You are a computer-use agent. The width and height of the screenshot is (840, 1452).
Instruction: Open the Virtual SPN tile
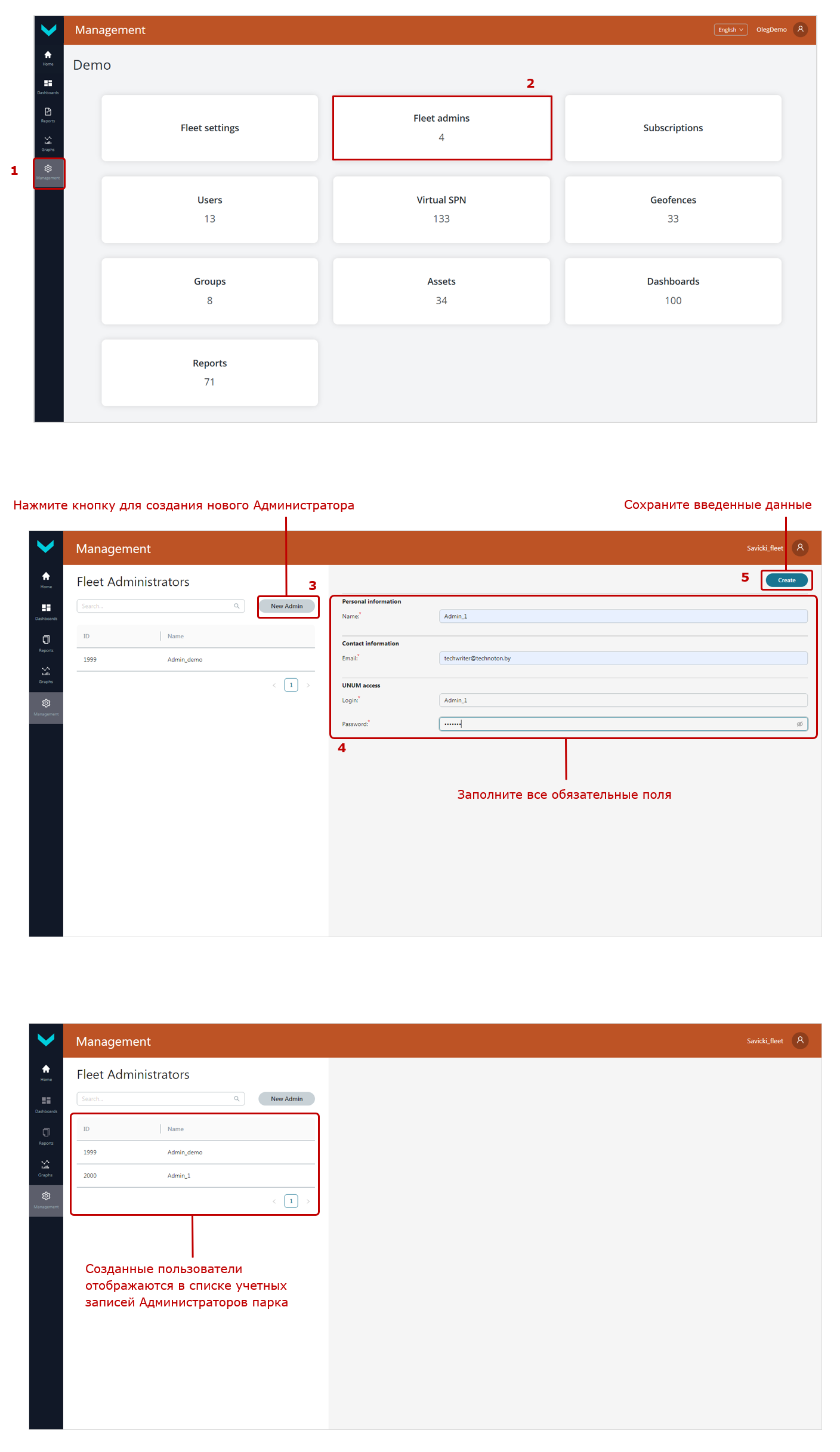(x=441, y=209)
